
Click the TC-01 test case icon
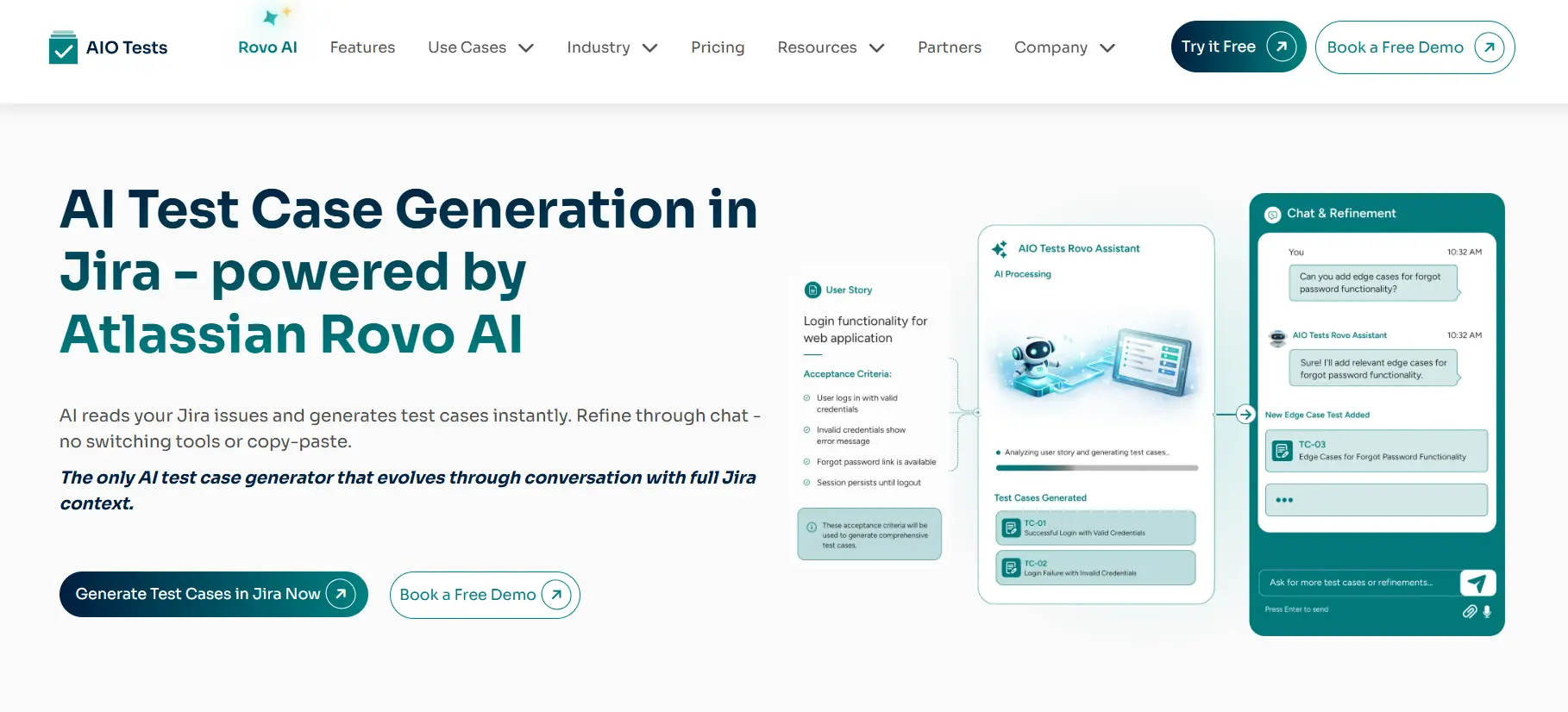pos(1011,528)
